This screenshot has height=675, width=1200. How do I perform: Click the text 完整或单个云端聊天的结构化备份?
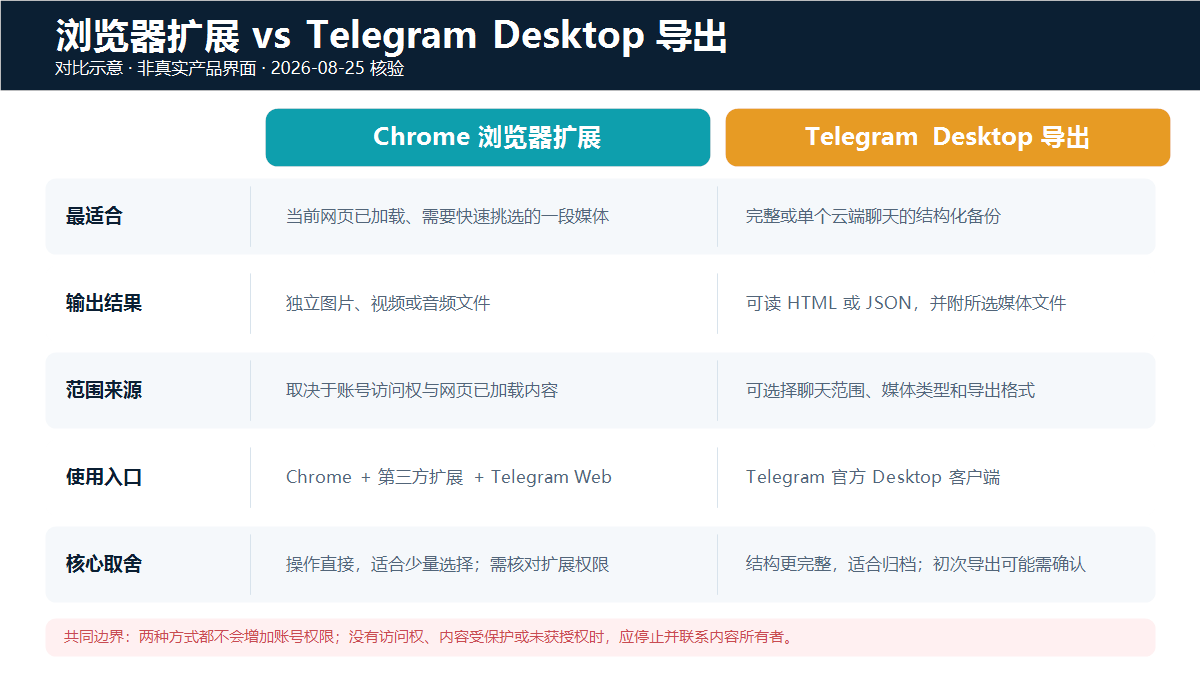873,216
